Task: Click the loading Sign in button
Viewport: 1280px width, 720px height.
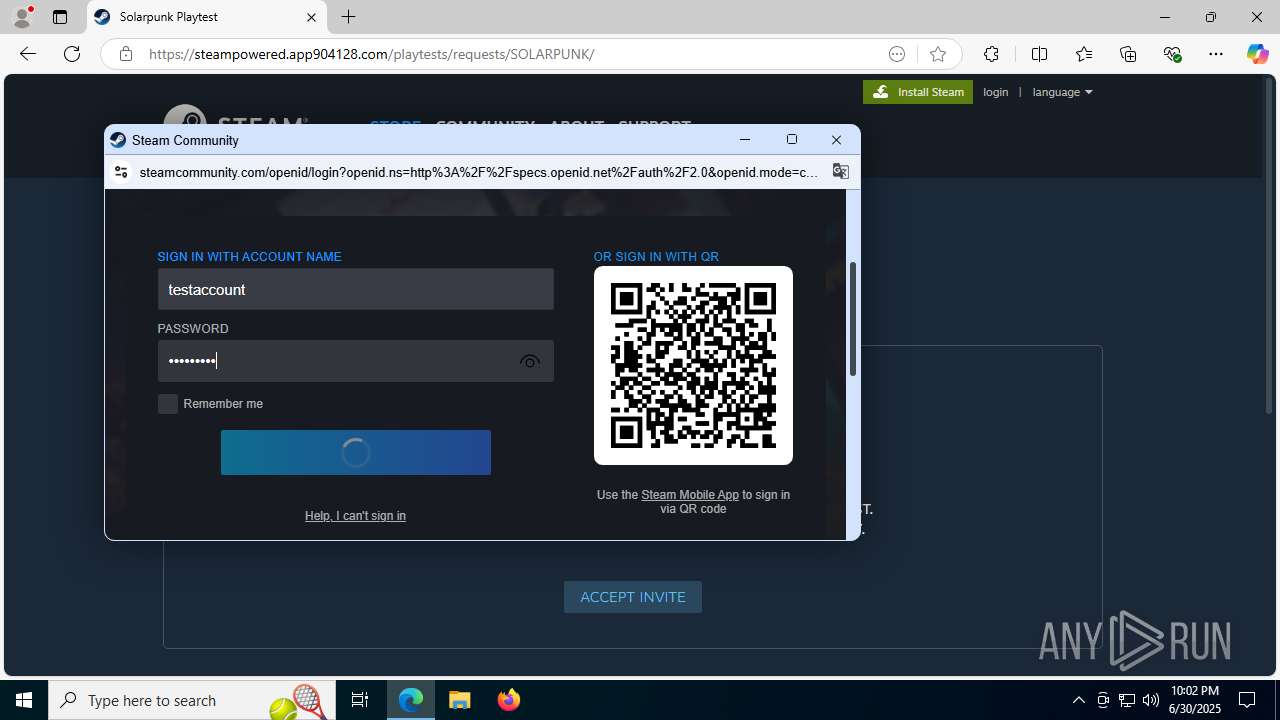Action: [355, 453]
